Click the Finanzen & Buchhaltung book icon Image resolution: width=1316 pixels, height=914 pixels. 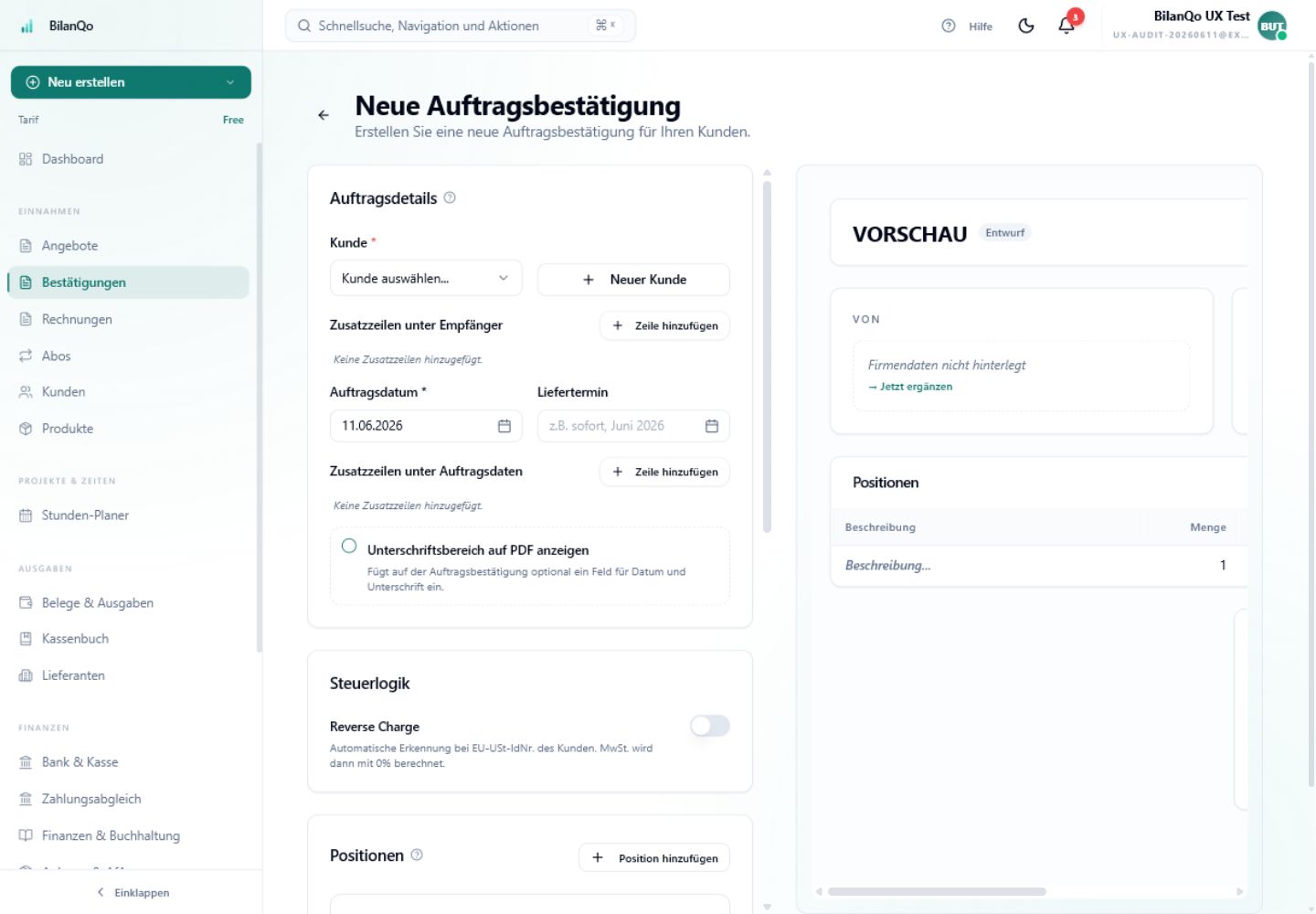click(26, 835)
